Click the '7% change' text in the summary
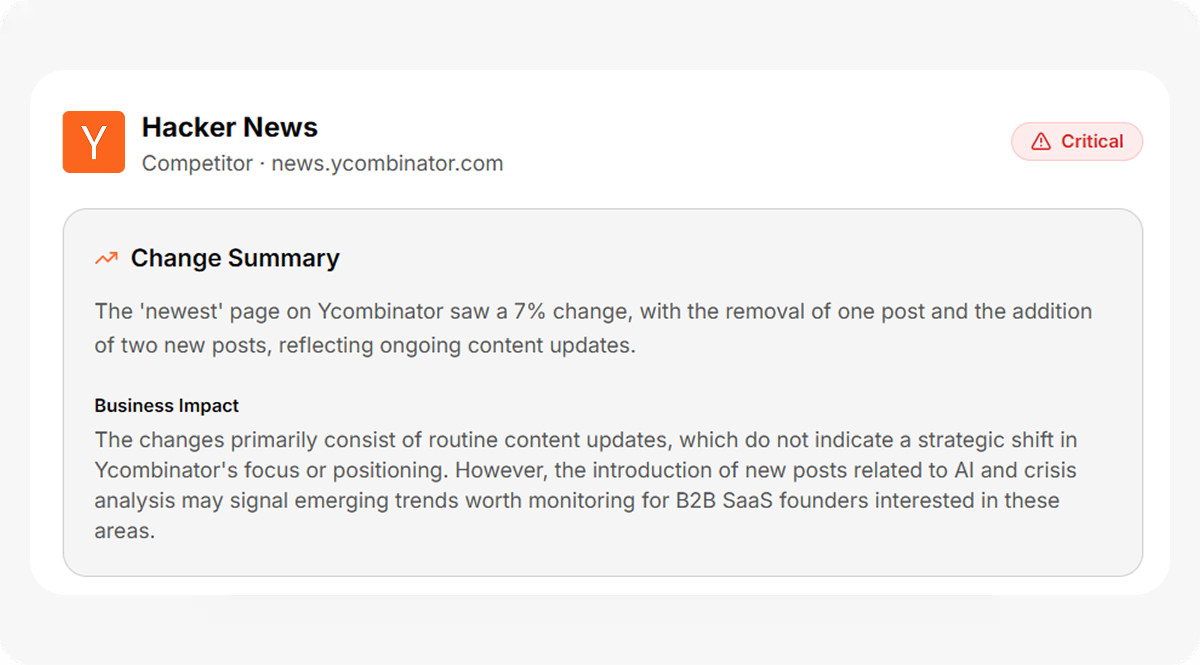This screenshot has height=665, width=1200. (570, 311)
